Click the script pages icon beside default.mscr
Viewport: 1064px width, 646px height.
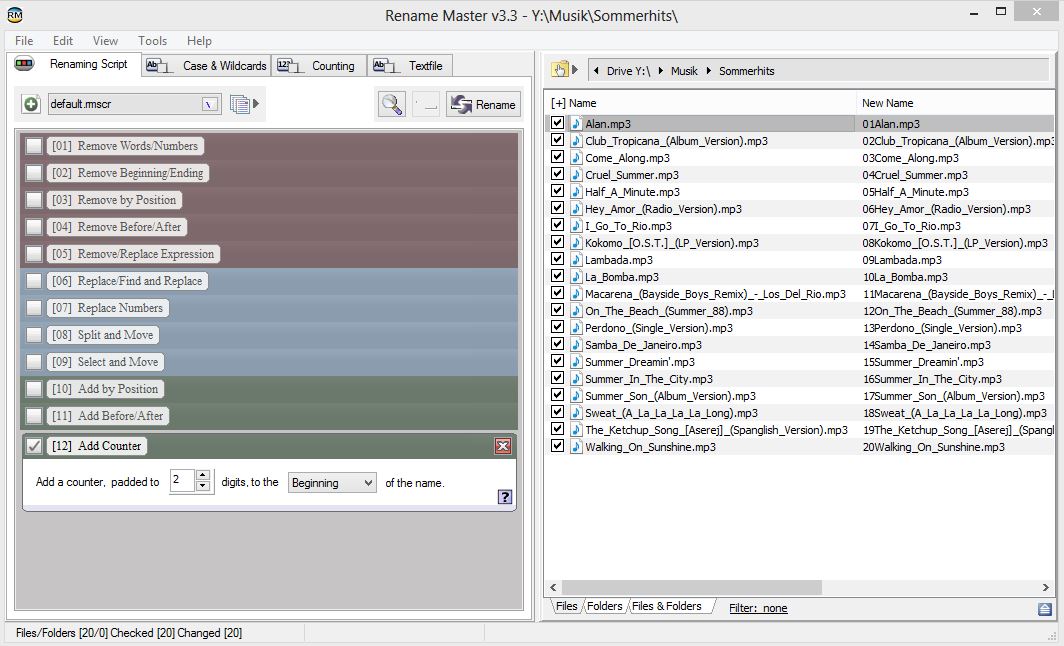[x=239, y=104]
